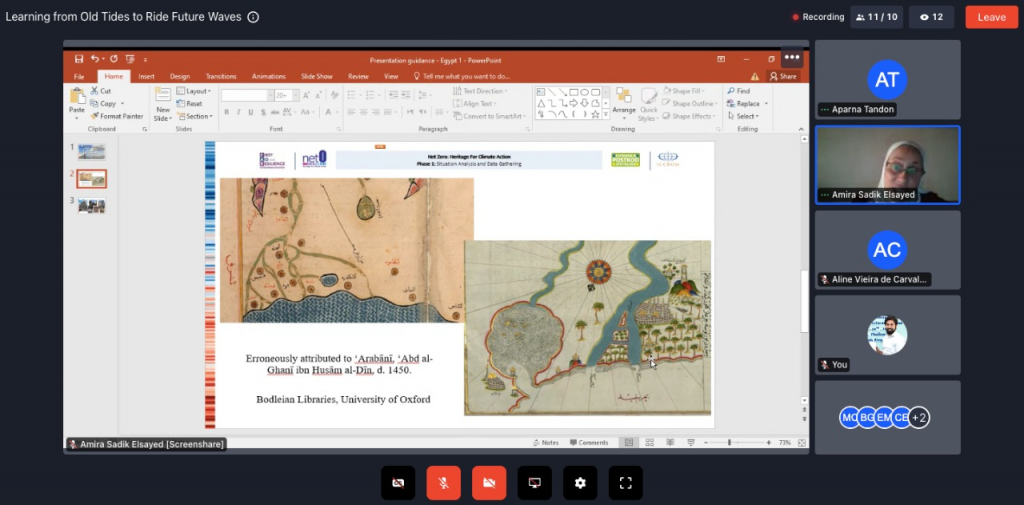Leave the meeting
1024x505 pixels.
[991, 17]
